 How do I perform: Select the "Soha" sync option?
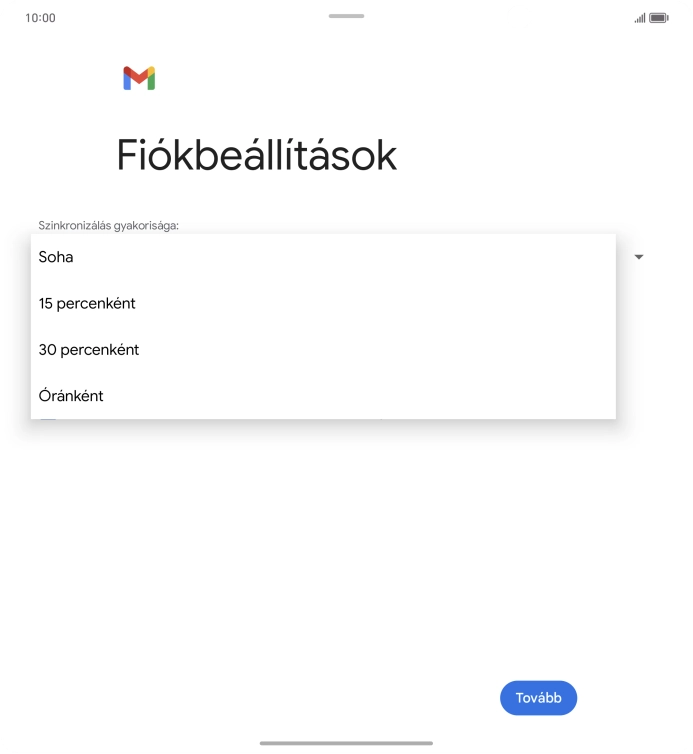pyautogui.click(x=57, y=257)
